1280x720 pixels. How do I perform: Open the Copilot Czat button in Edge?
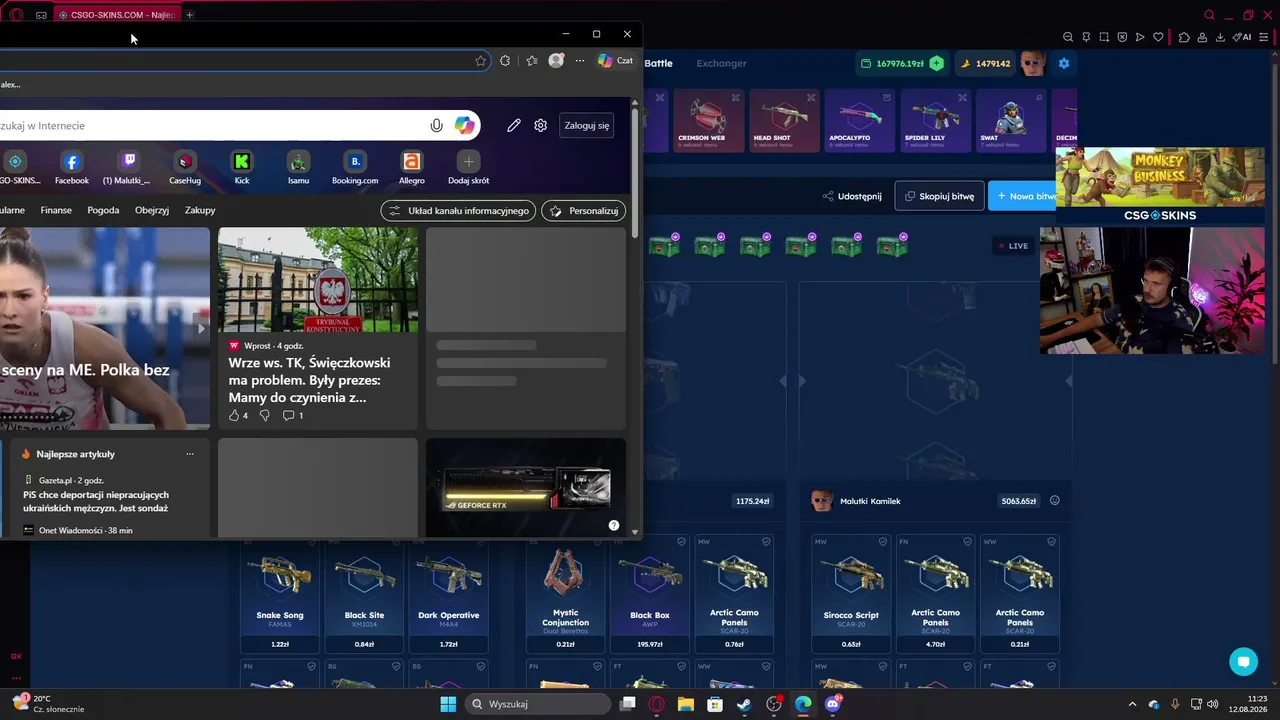(x=615, y=61)
